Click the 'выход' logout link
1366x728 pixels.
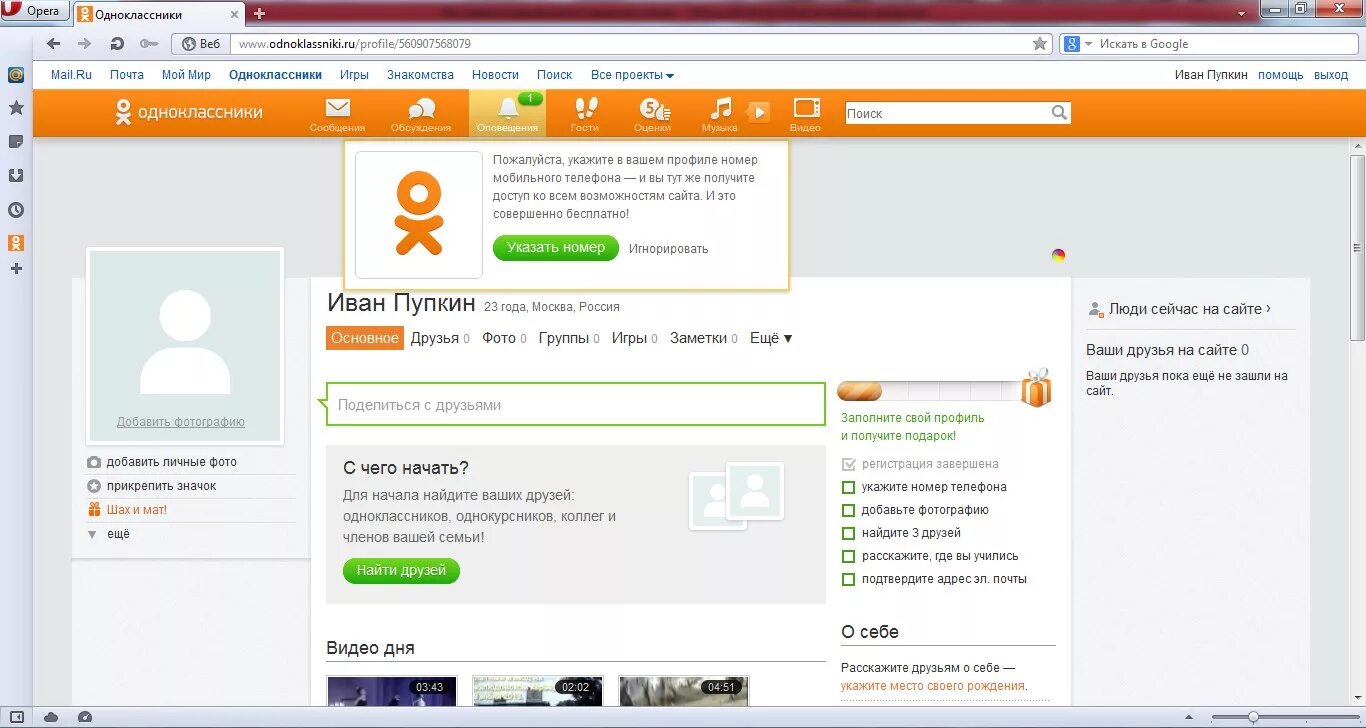[1331, 75]
